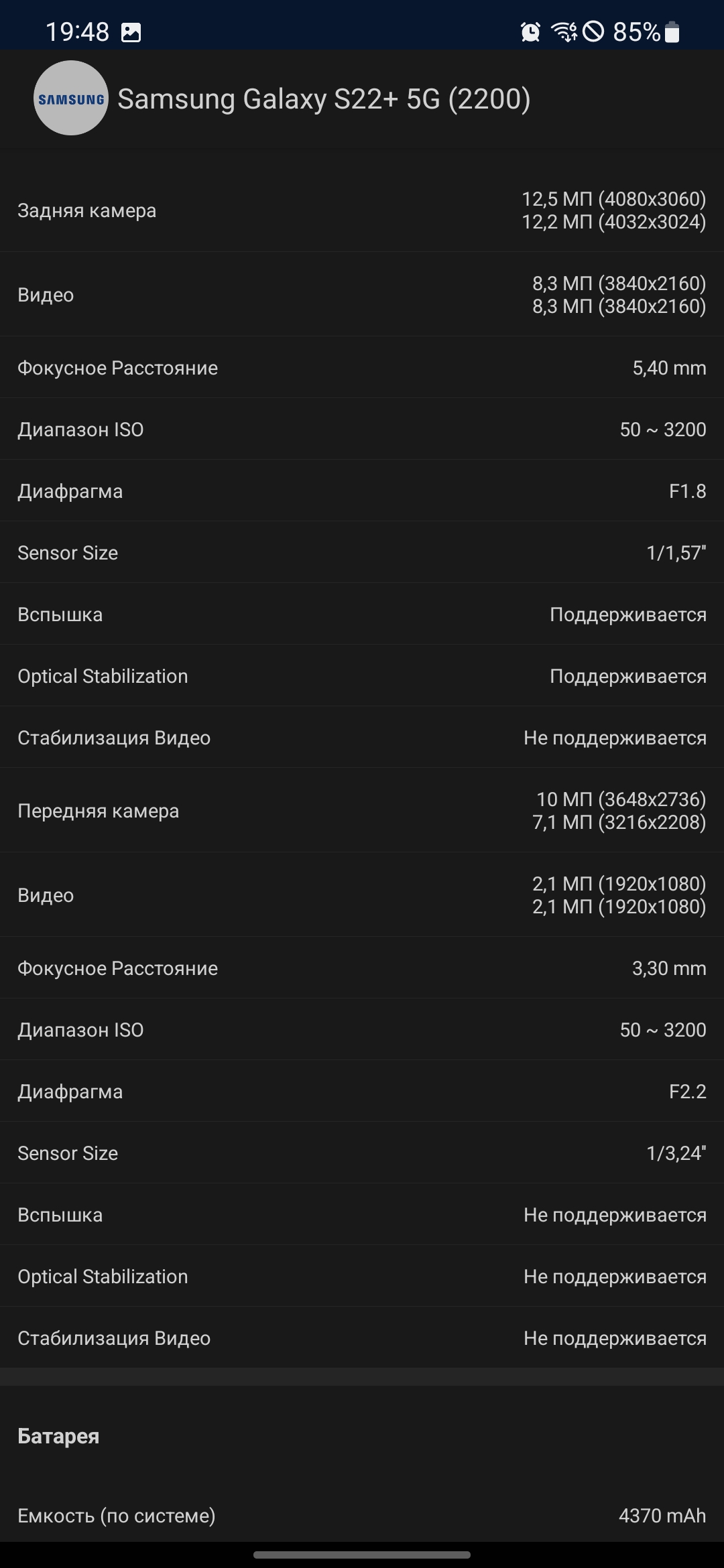The width and height of the screenshot is (724, 1568).
Task: Tap the 5,40 mm focal length row
Action: click(x=362, y=368)
